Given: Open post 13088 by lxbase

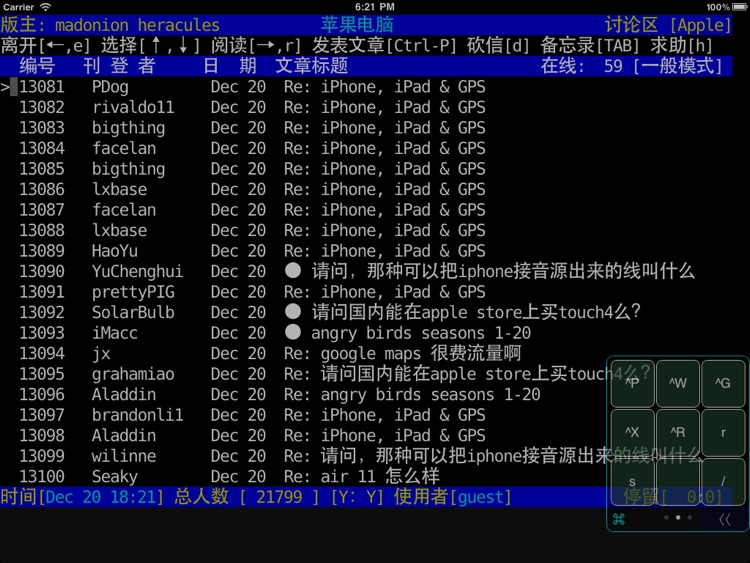Looking at the screenshot, I should point(366,231).
